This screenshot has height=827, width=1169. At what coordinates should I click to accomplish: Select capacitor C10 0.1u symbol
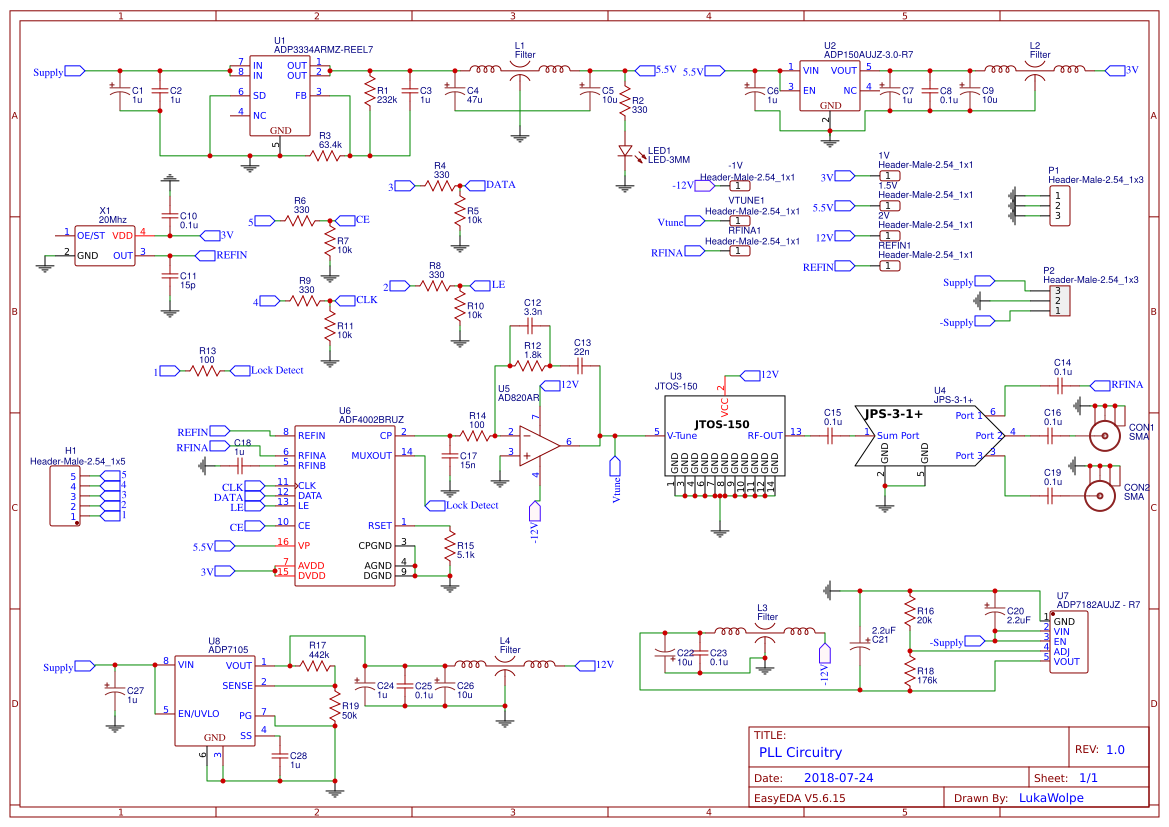pos(170,216)
